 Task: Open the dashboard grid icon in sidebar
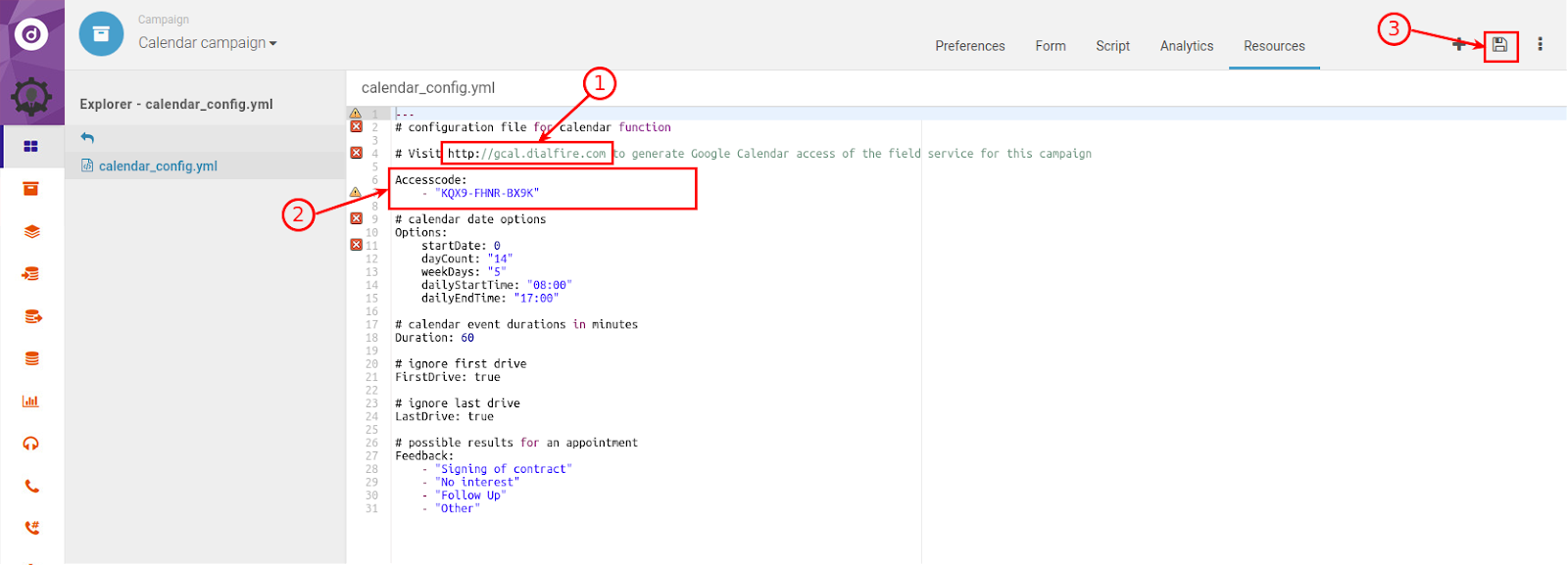(x=31, y=147)
